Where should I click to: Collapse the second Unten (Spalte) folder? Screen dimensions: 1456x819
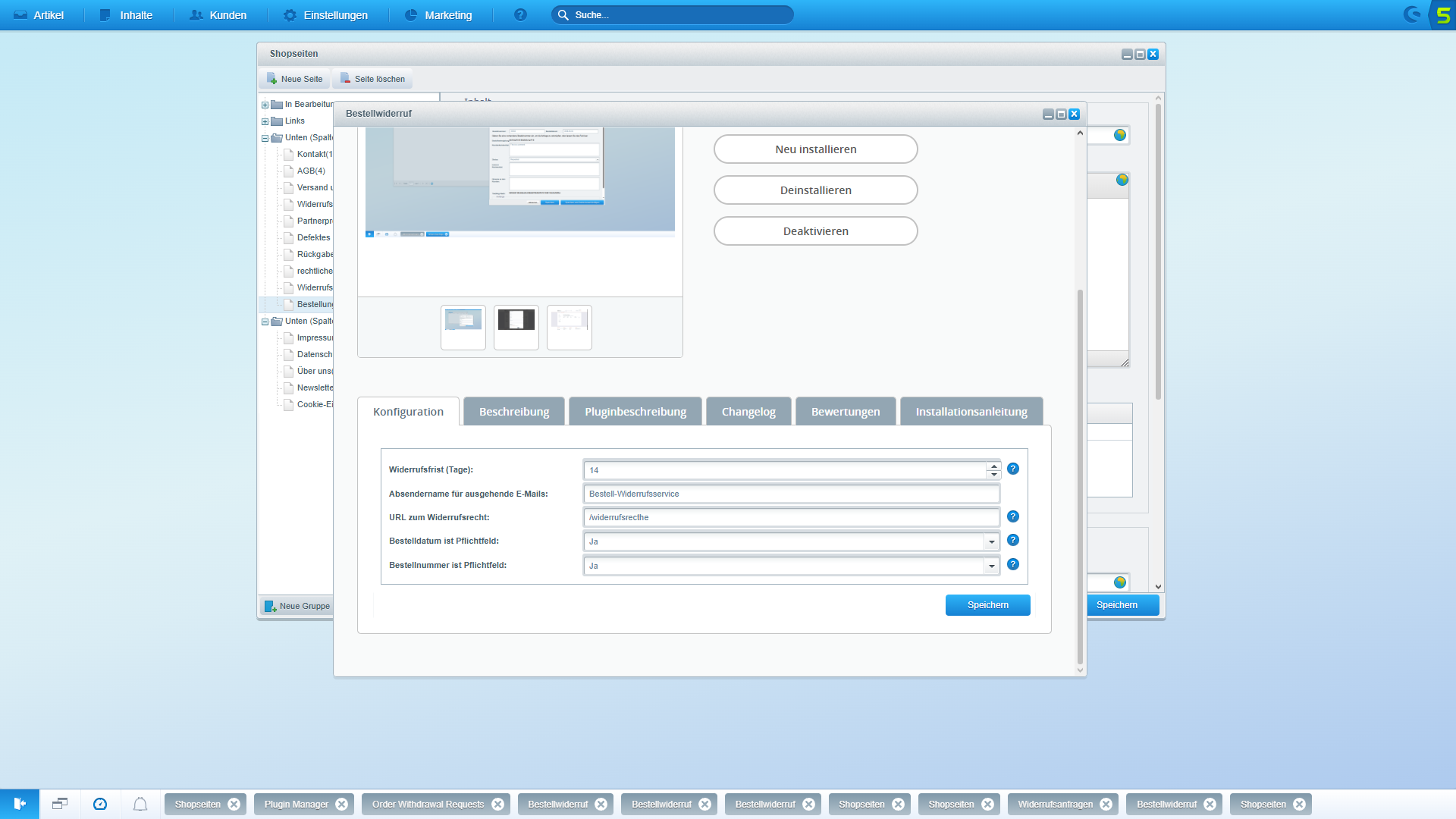click(x=265, y=322)
